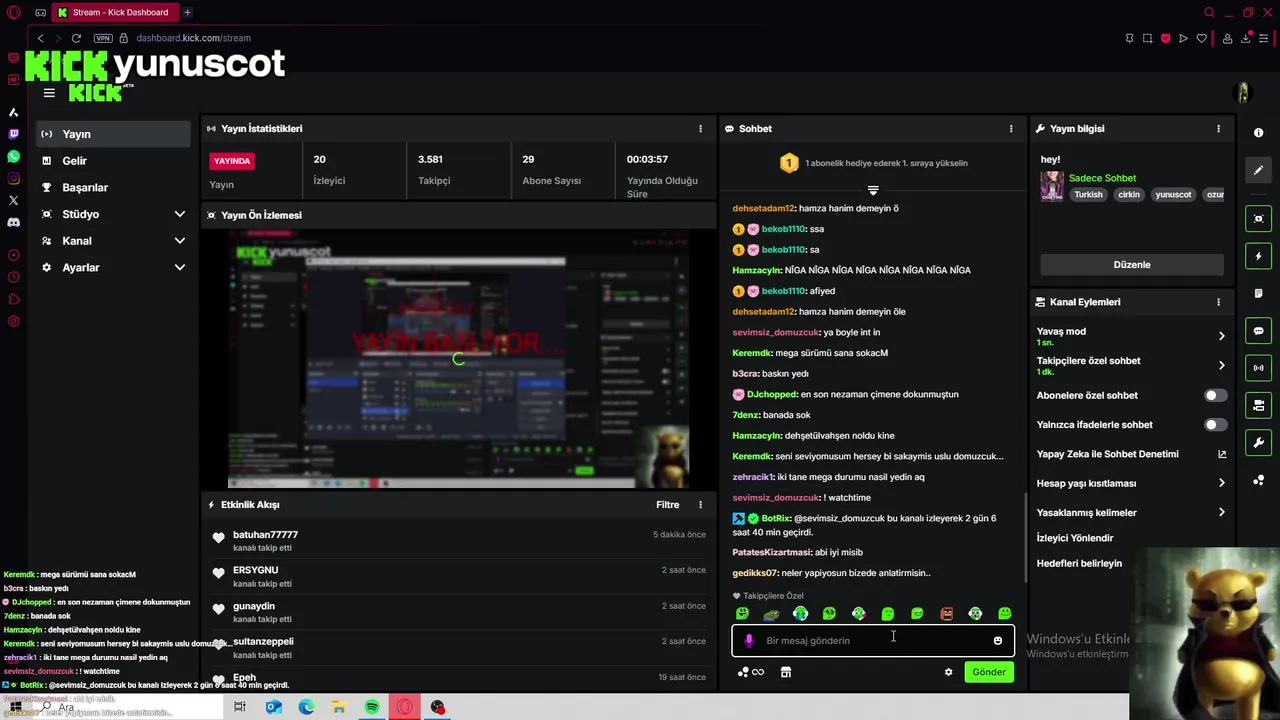The height and width of the screenshot is (720, 1280).
Task: Open the emoji picker in chat input
Action: [x=997, y=641]
